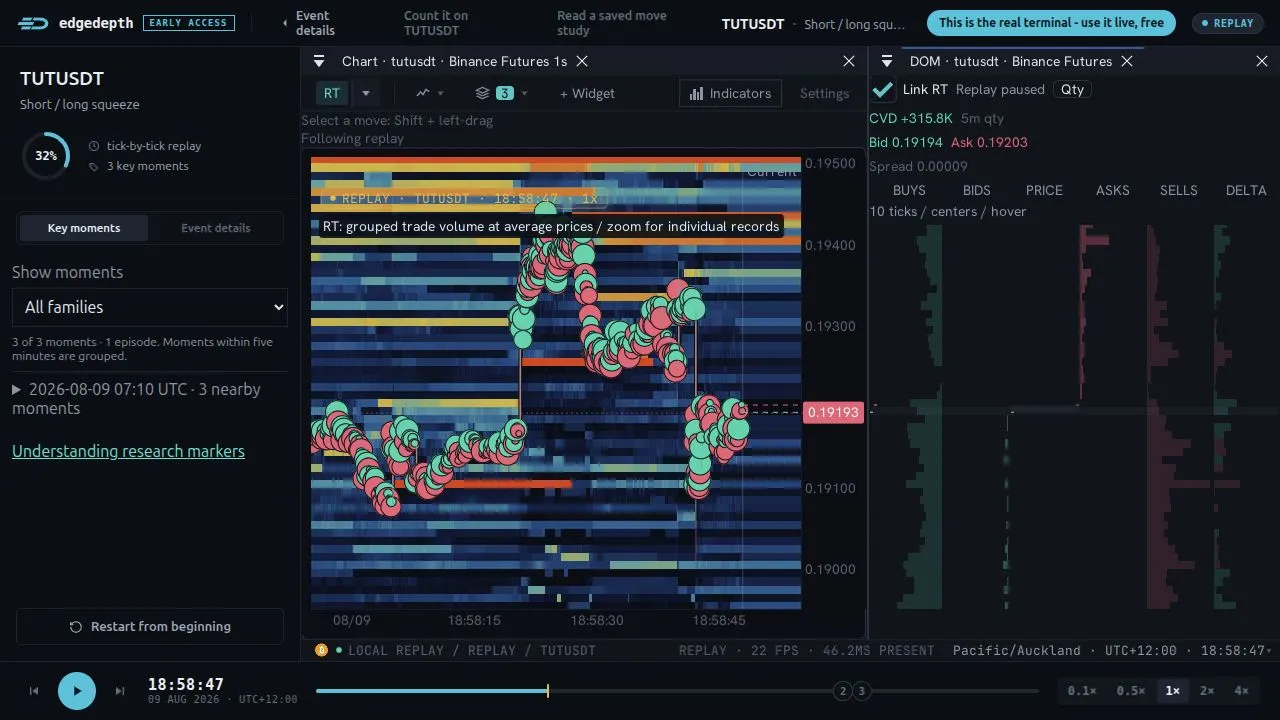Open the line chart type dropdown

point(431,93)
